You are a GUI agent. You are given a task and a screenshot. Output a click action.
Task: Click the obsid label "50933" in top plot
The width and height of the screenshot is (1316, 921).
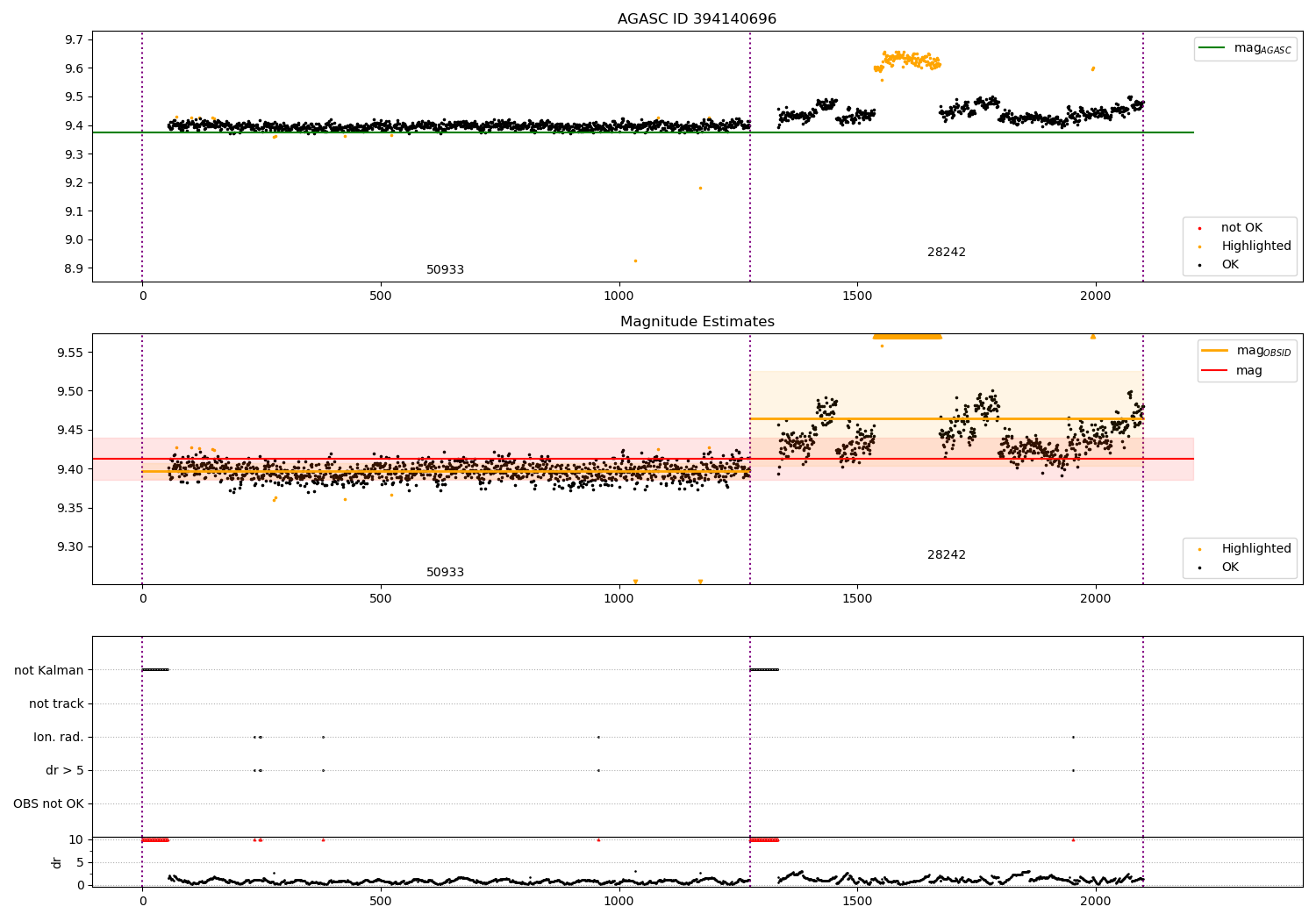tap(445, 270)
